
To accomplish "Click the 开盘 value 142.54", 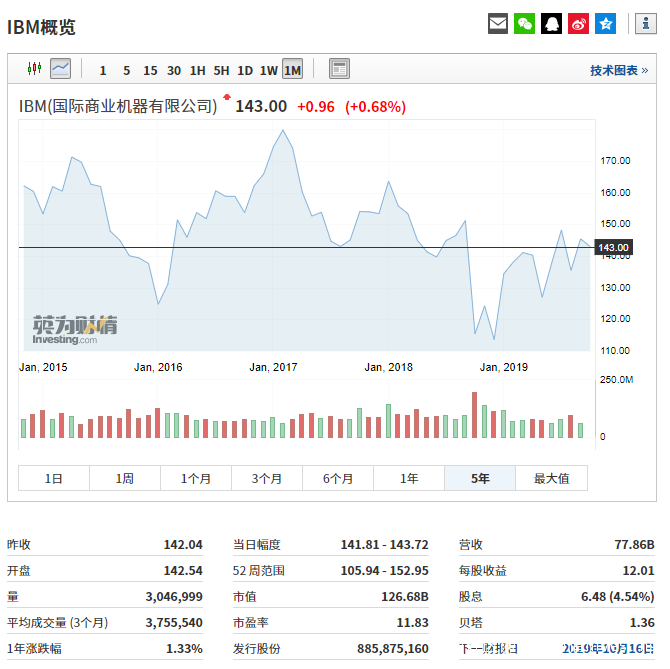I will coord(183,570).
